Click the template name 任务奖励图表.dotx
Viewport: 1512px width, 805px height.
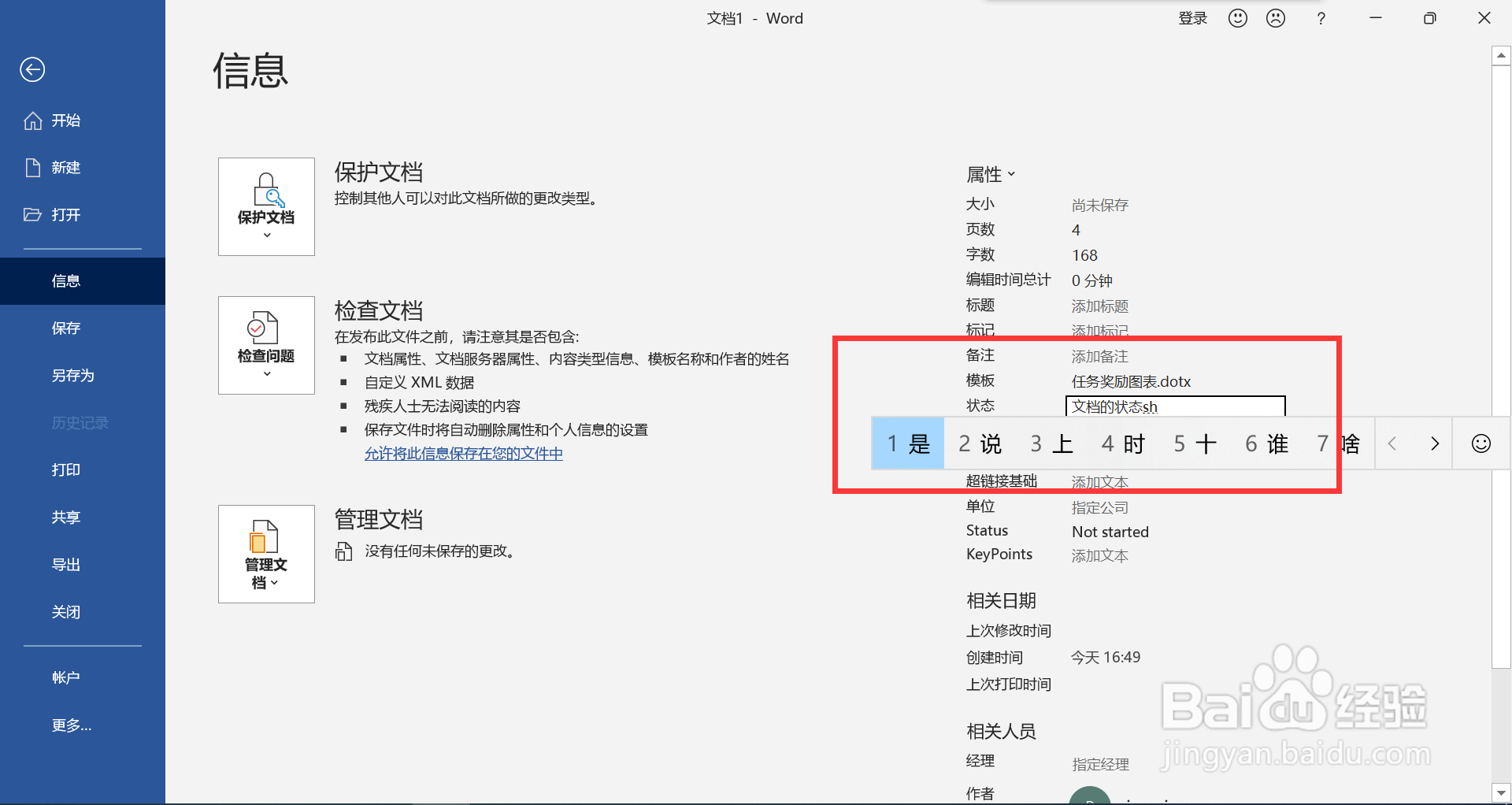click(x=1131, y=382)
